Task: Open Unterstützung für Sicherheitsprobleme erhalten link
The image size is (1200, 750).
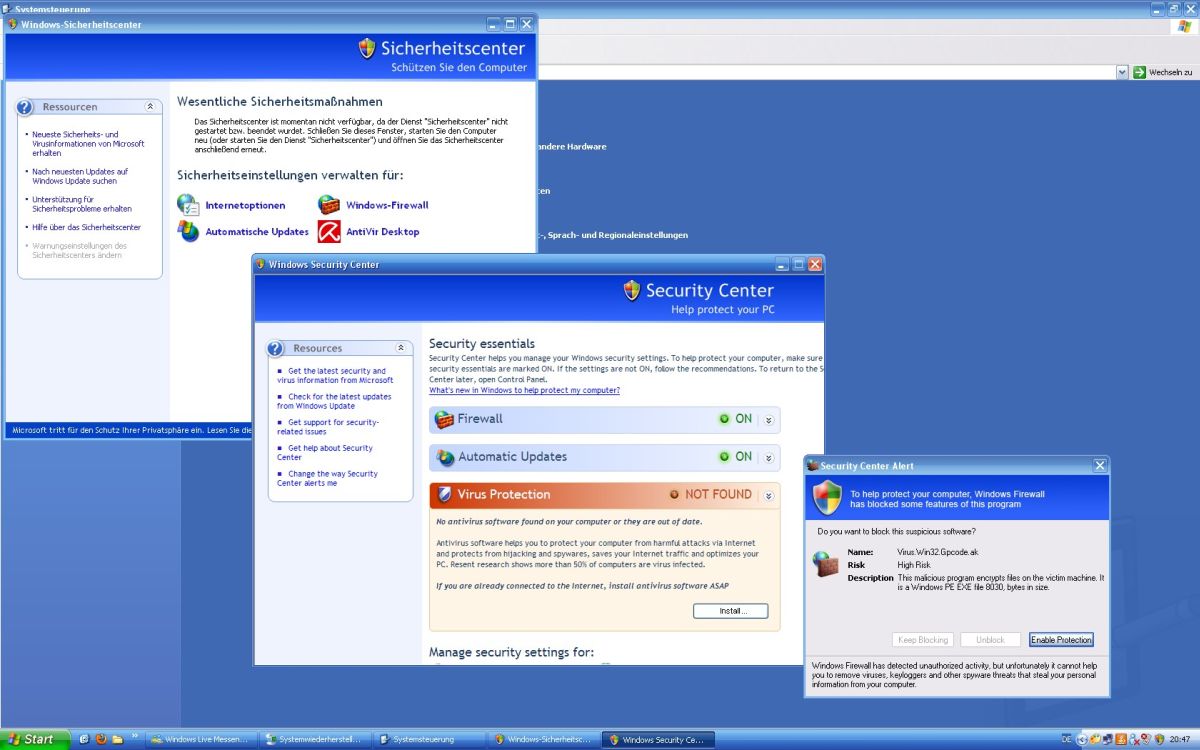Action: pyautogui.click(x=82, y=204)
